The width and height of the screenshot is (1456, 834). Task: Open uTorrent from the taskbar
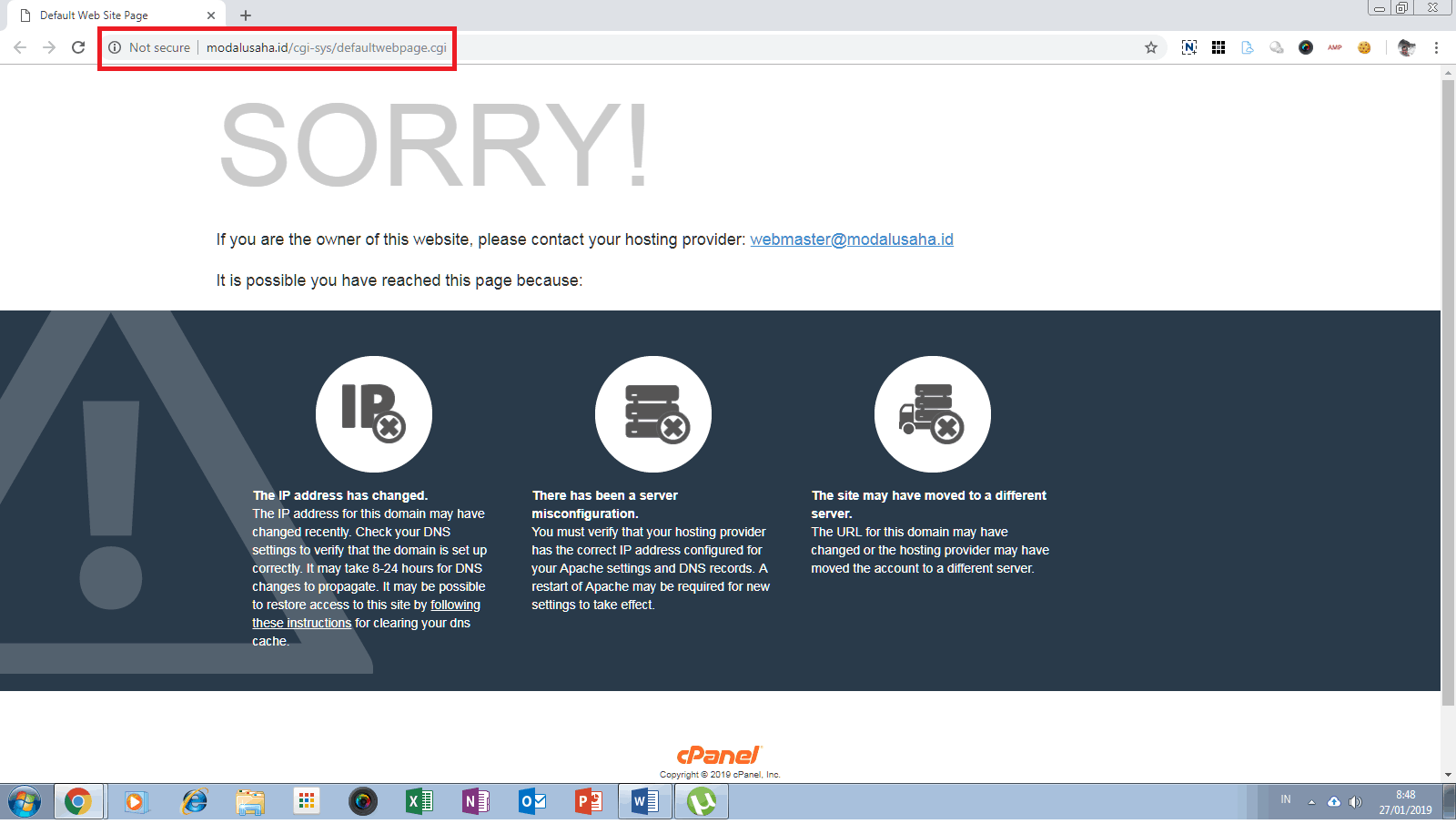(x=701, y=802)
